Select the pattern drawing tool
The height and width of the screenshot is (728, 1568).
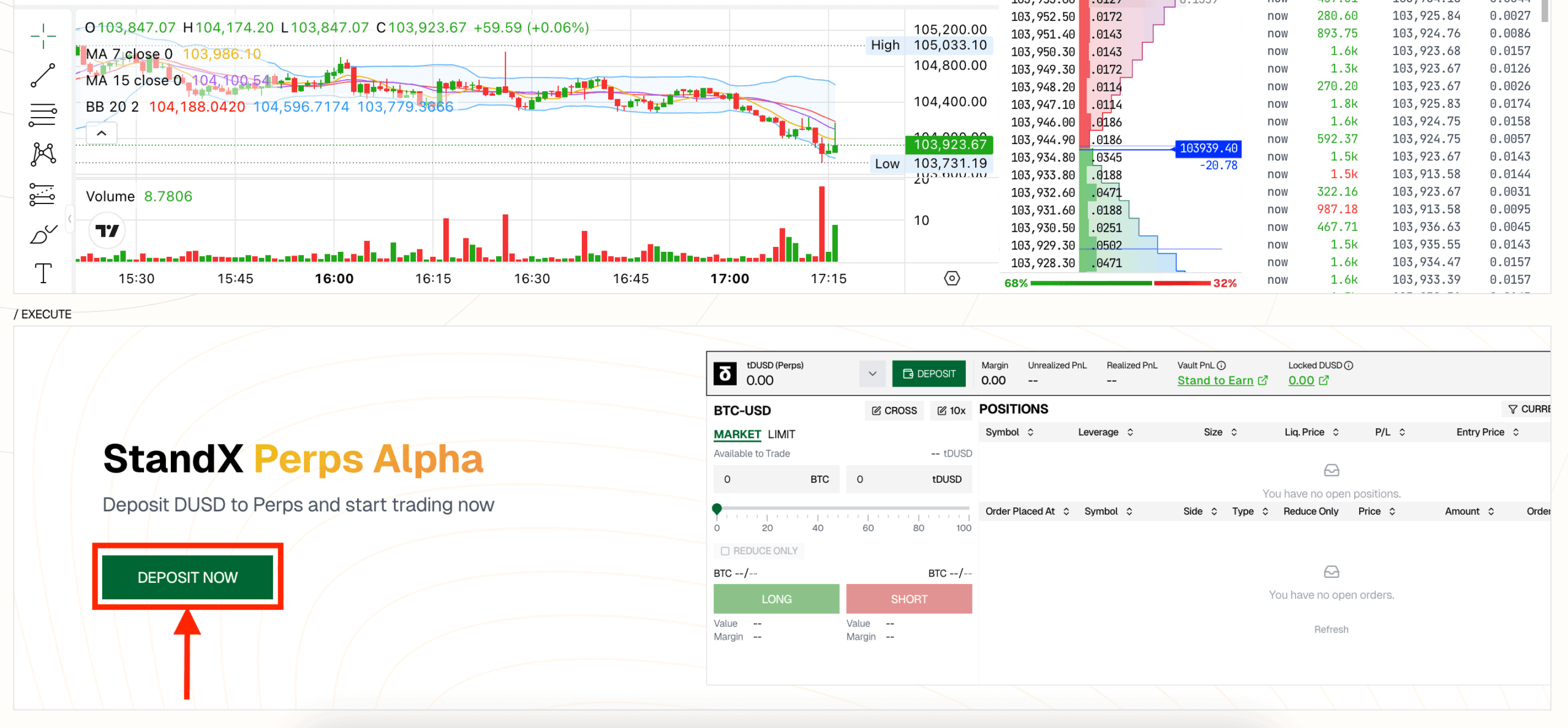click(43, 154)
